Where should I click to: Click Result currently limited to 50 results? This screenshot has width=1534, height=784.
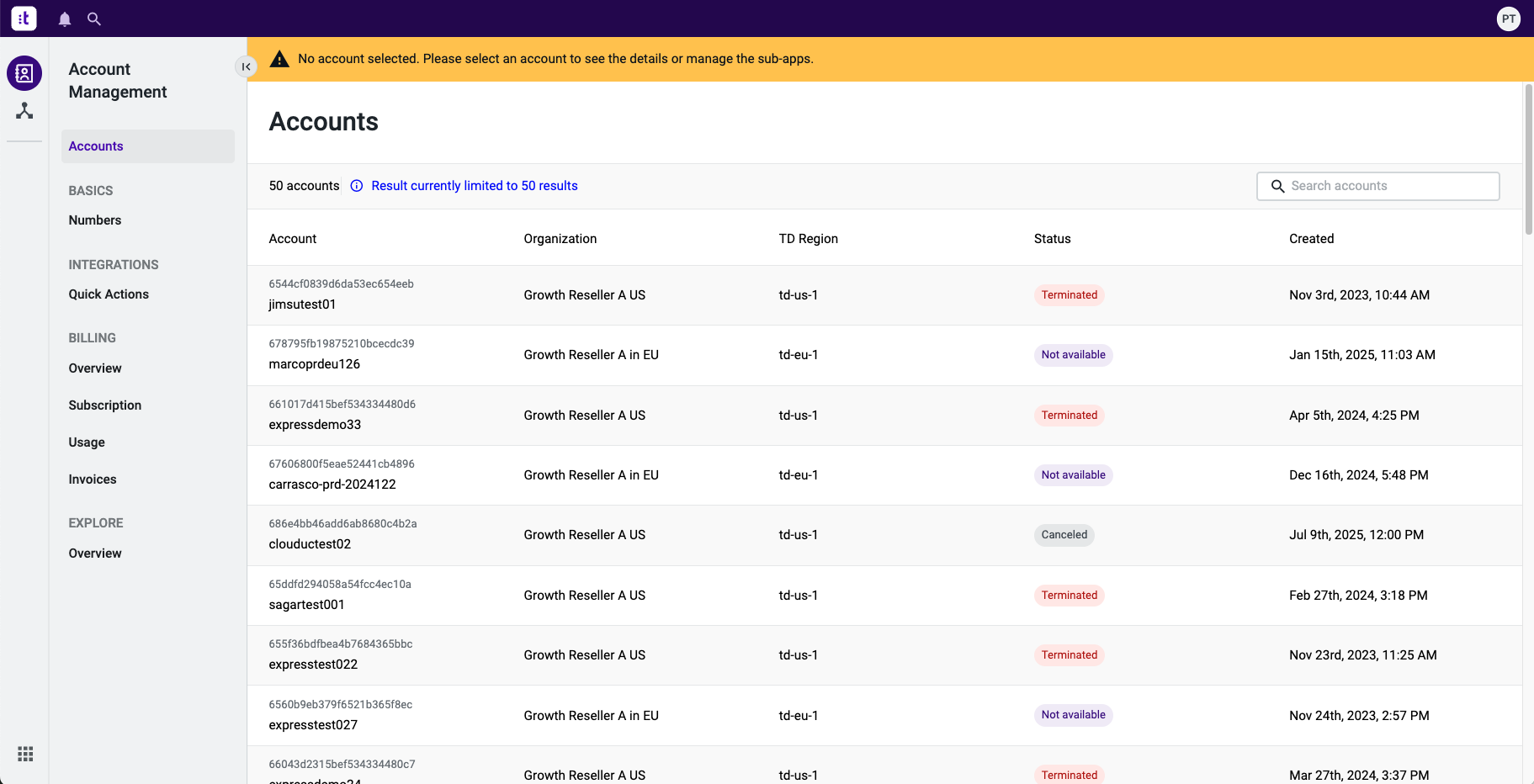475,186
